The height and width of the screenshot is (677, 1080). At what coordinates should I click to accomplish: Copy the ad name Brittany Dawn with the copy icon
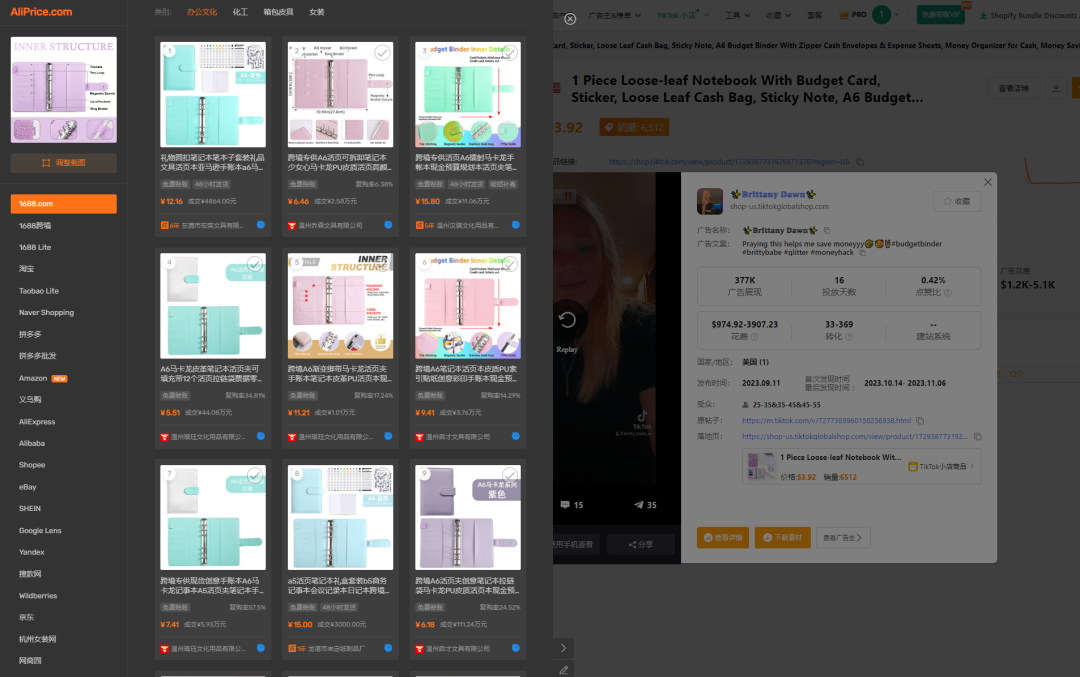point(827,230)
